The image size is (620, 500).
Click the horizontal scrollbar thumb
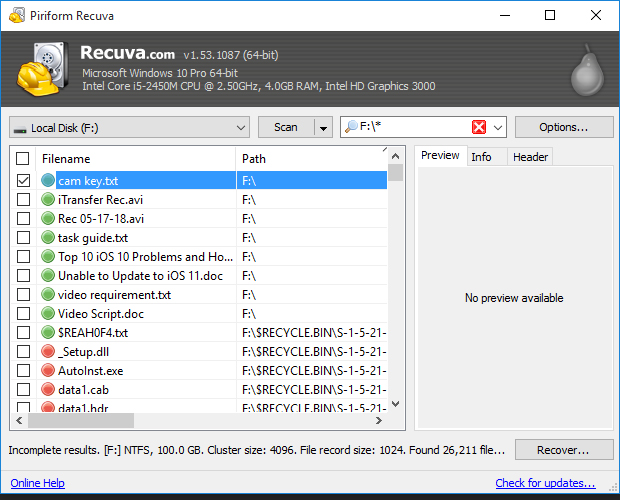pos(81,421)
